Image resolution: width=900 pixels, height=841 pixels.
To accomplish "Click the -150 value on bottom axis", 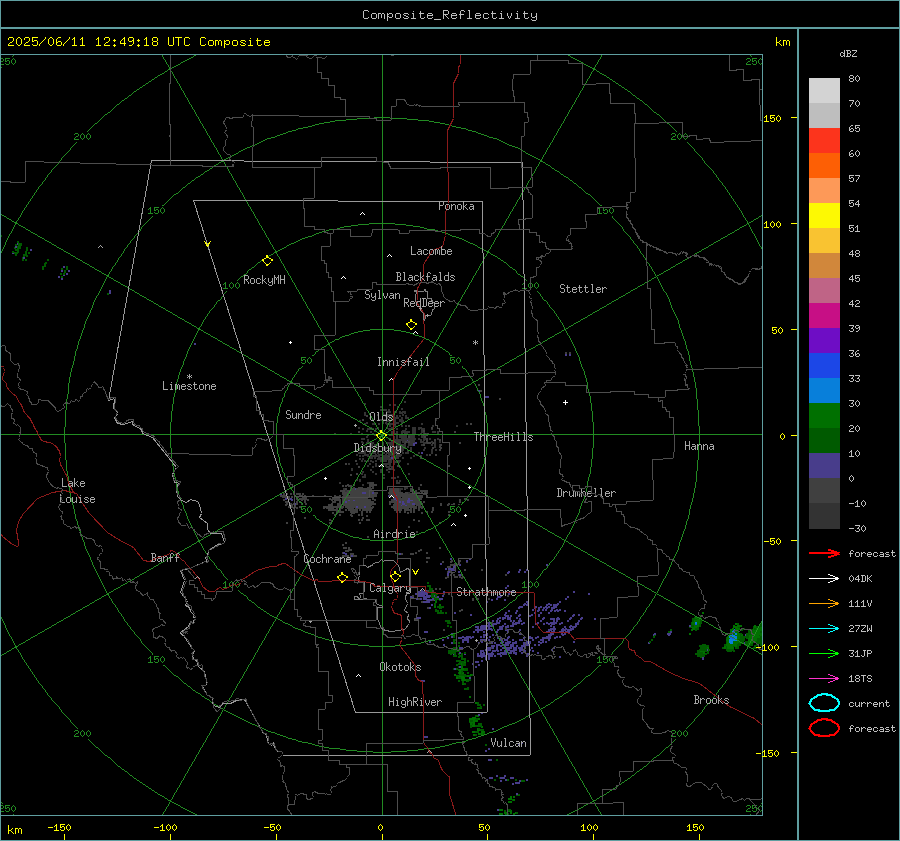I will click(x=59, y=828).
